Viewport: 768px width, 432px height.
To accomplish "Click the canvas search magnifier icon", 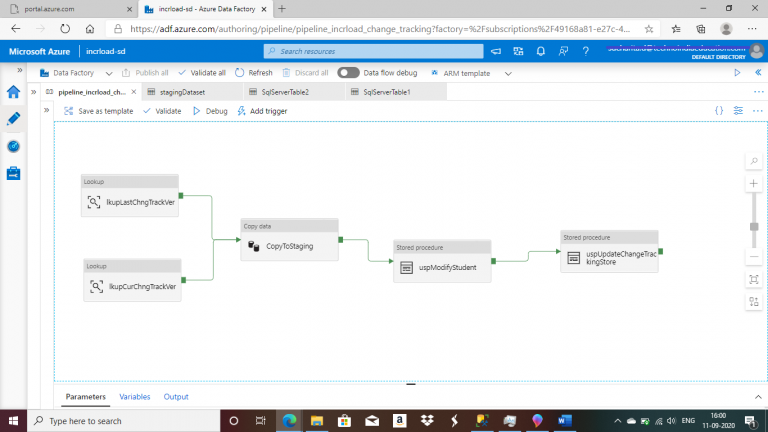I will 754,161.
